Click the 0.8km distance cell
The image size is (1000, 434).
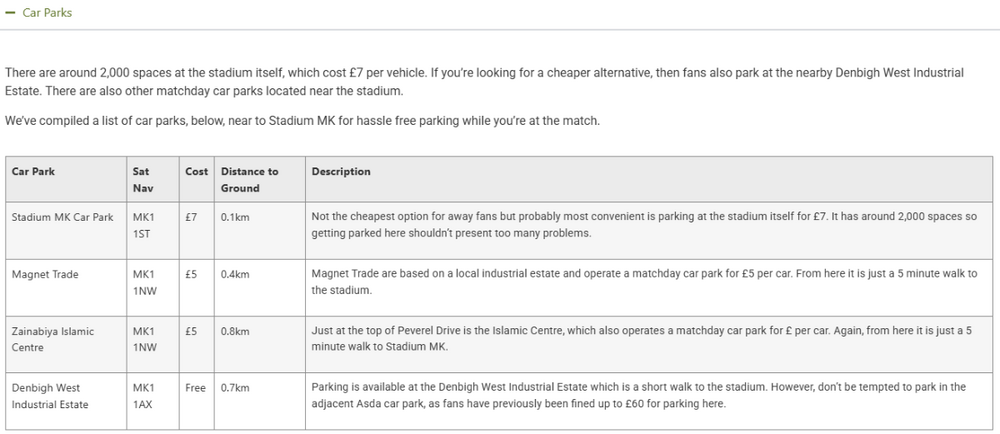coord(235,331)
